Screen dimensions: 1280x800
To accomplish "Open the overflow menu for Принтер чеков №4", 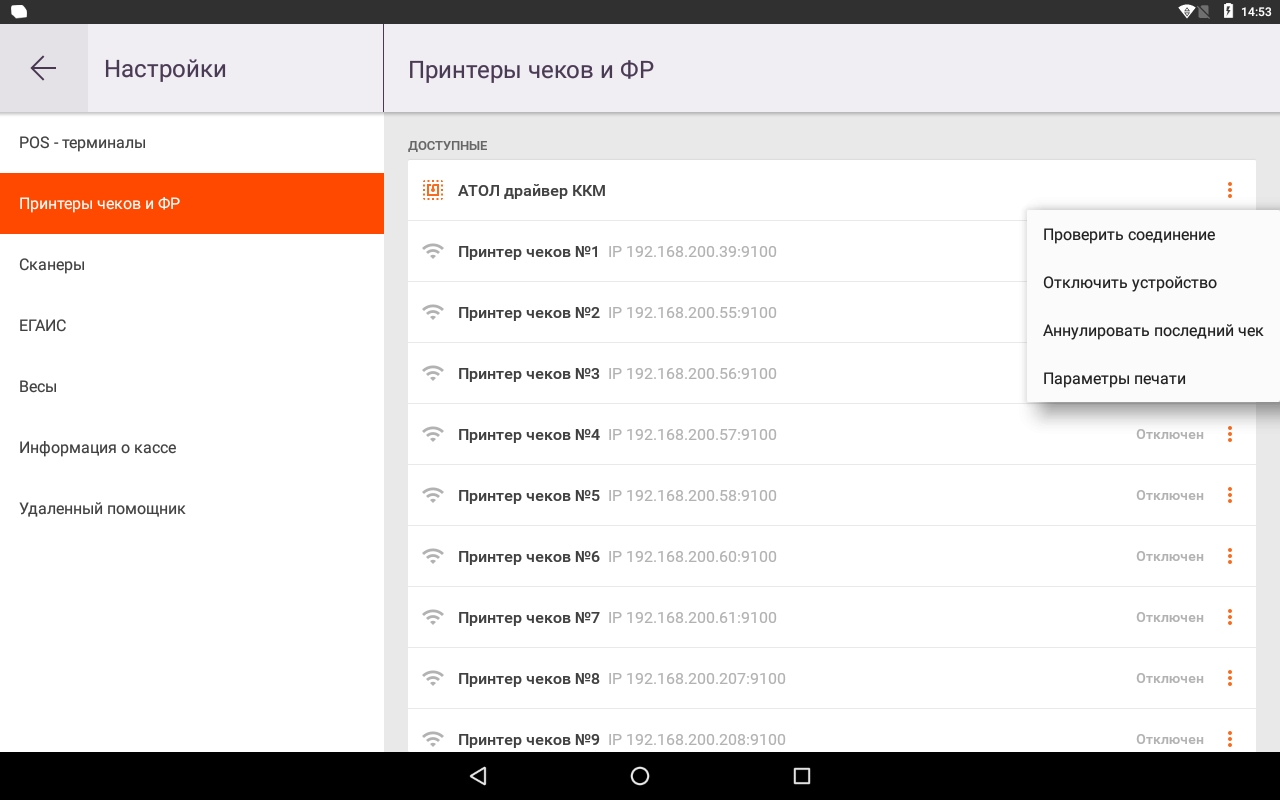I will [x=1230, y=434].
